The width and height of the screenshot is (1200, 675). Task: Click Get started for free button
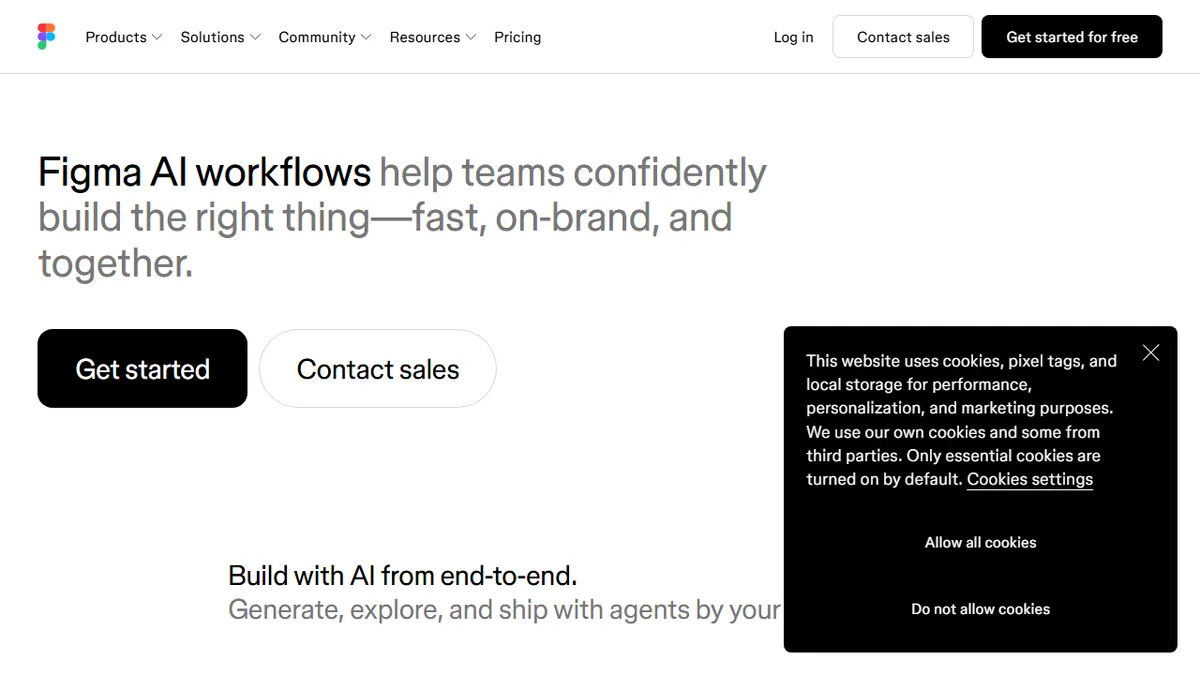(x=1072, y=37)
